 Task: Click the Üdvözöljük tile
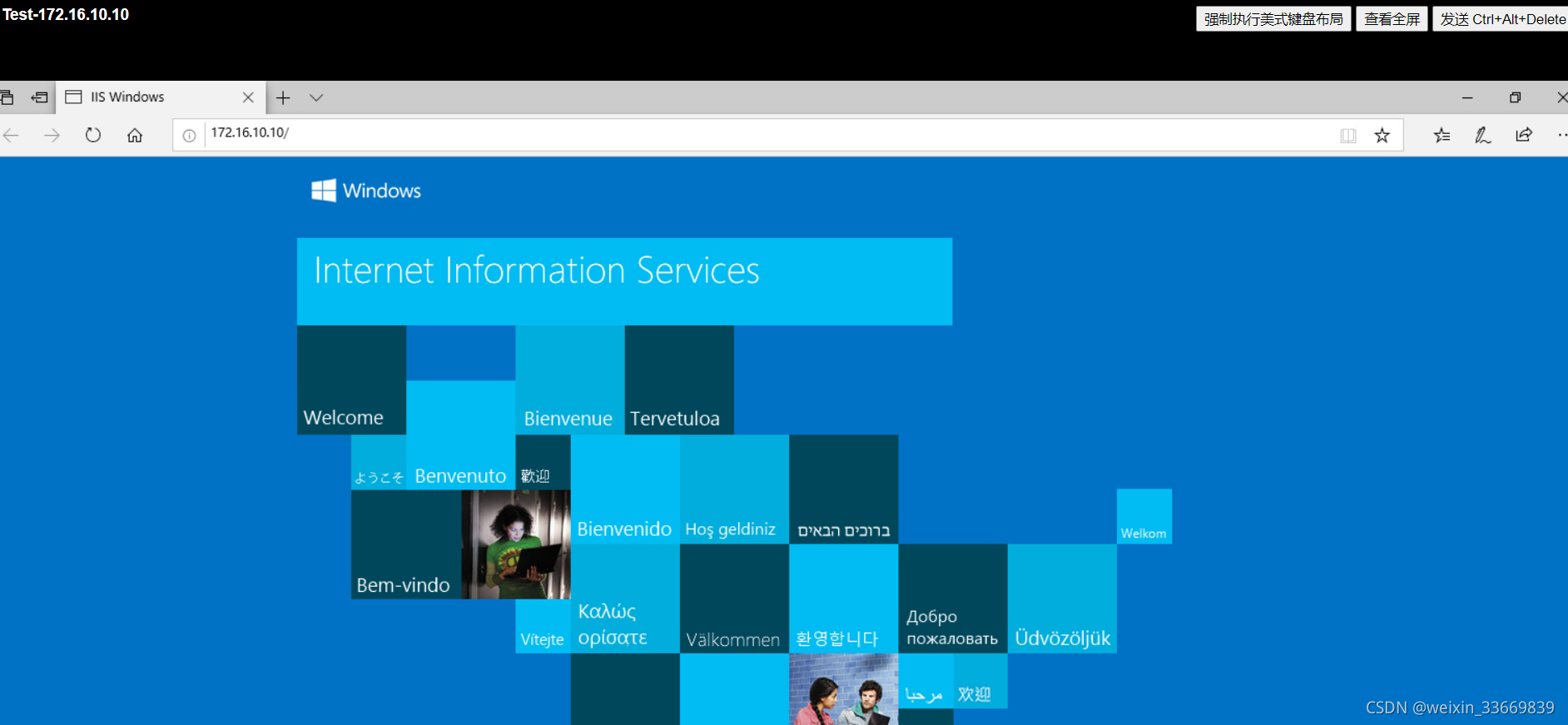[x=1062, y=598]
